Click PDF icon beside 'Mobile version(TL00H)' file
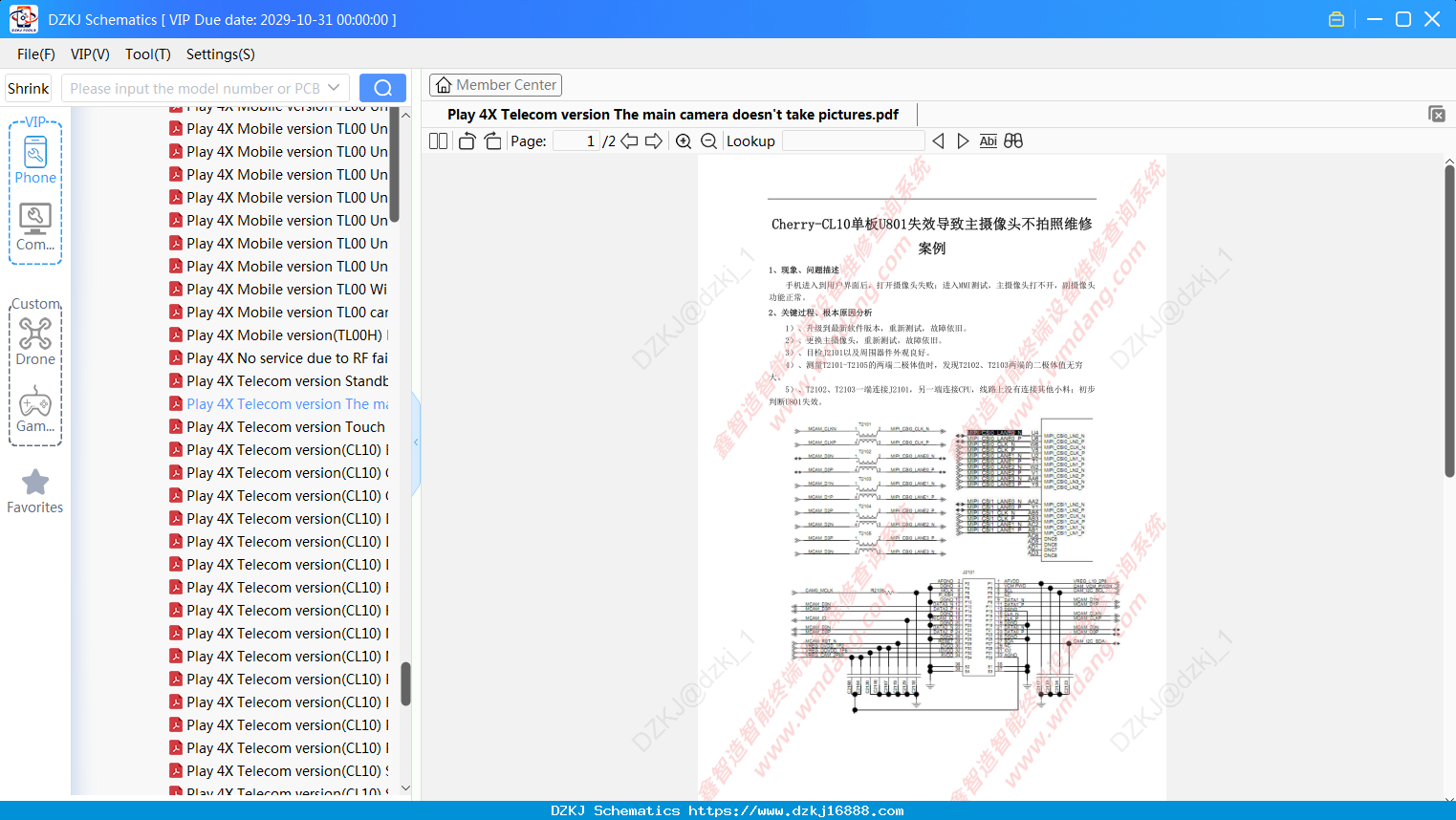Viewport: 1456px width, 820px height. (x=176, y=334)
